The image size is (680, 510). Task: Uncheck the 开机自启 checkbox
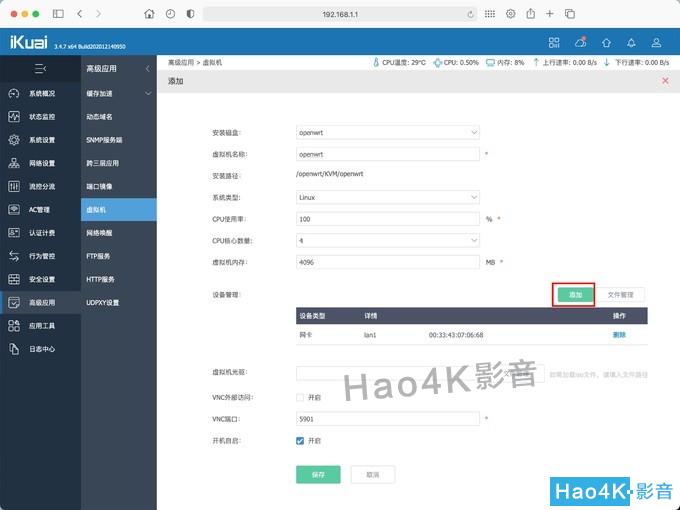coord(300,441)
